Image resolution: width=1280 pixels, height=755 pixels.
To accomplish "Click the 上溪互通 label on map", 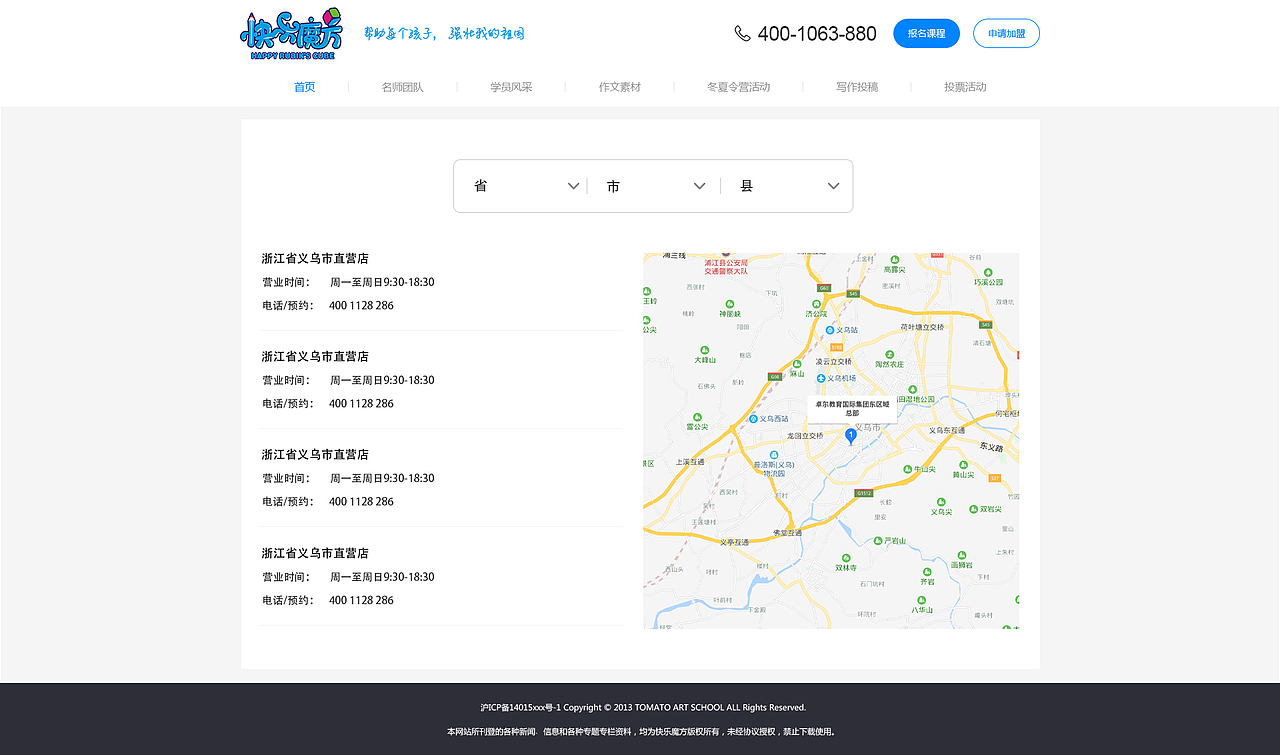I will click(x=690, y=461).
